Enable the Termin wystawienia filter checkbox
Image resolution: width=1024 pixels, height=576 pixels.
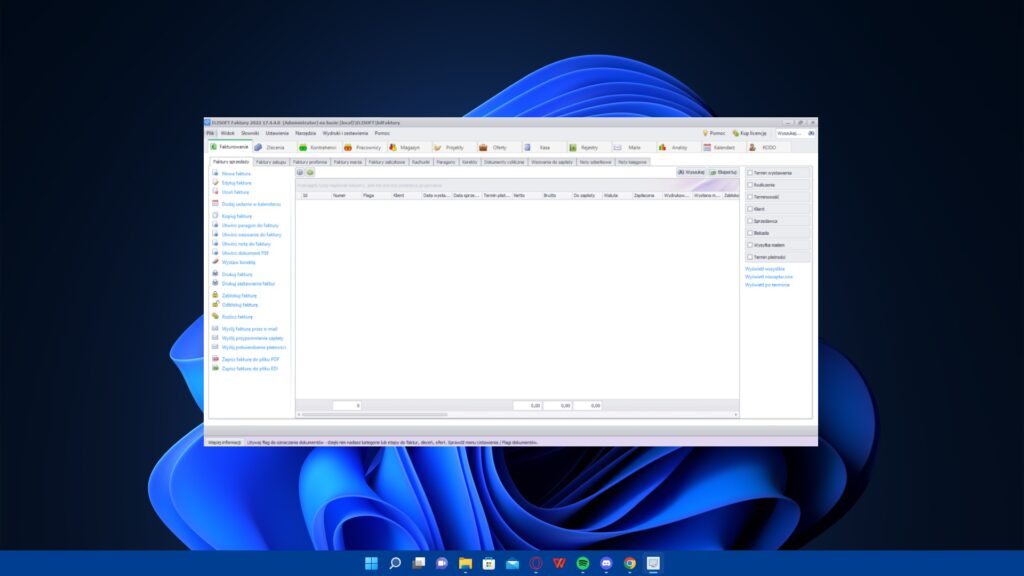pyautogui.click(x=750, y=173)
